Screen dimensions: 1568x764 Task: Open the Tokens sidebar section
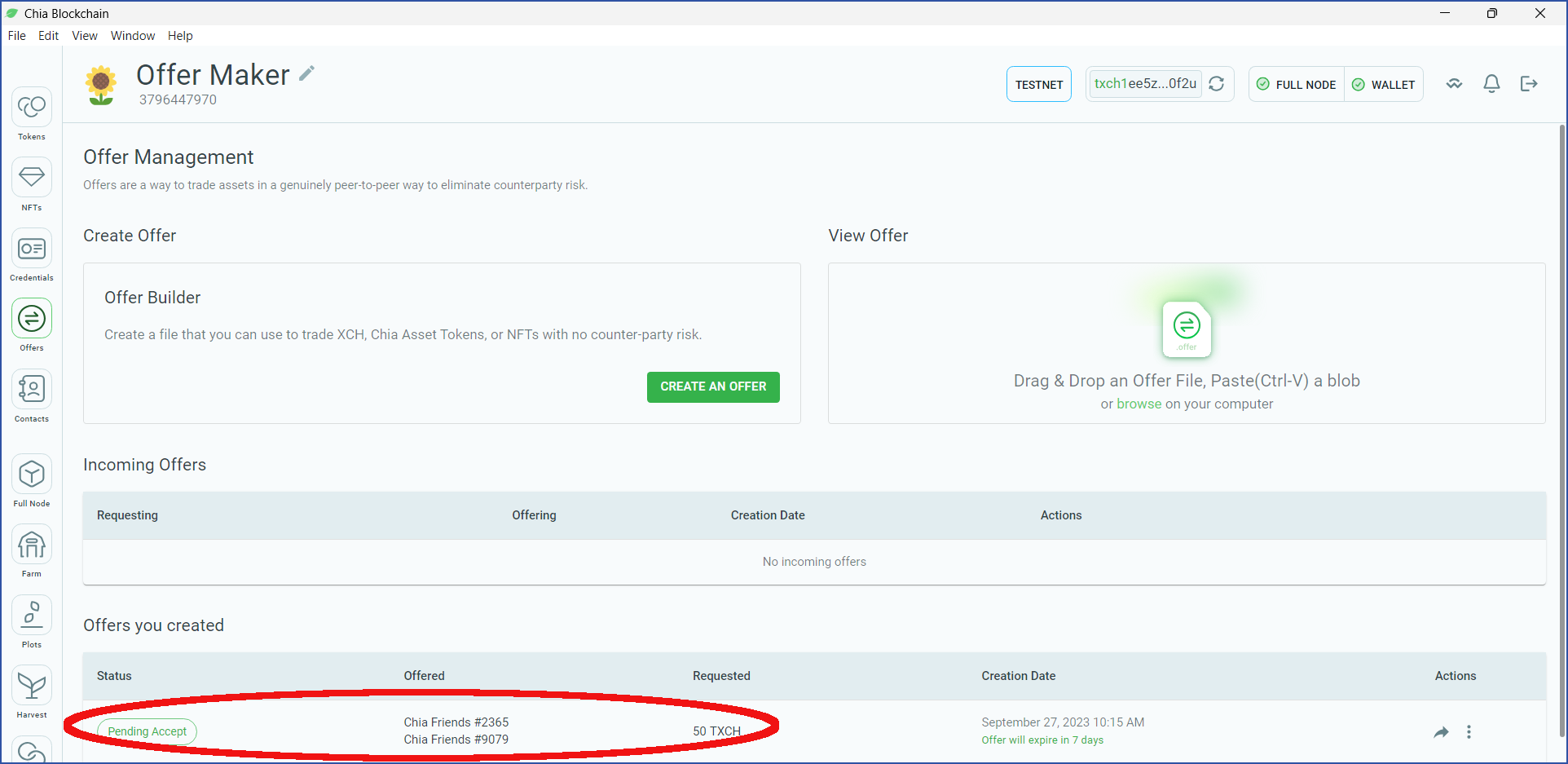(32, 108)
